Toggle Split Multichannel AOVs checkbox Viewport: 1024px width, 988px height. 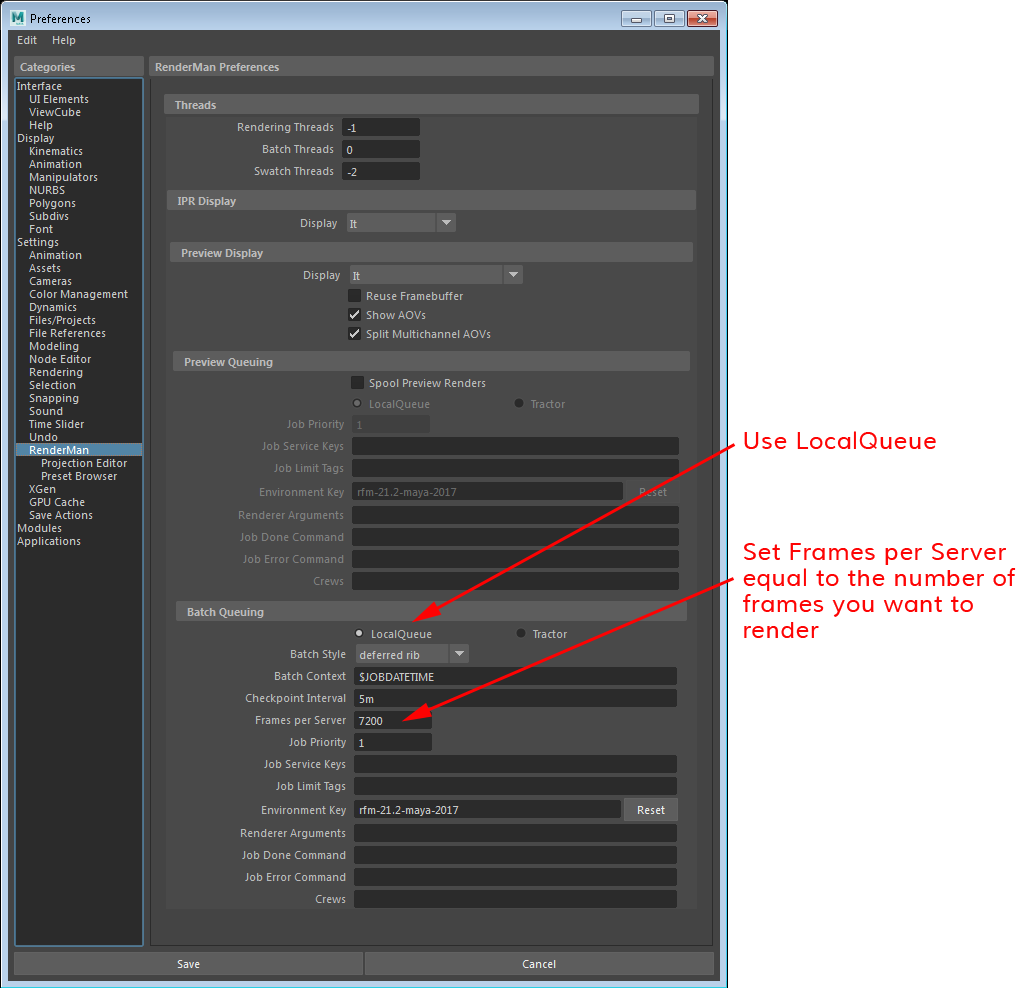[355, 334]
